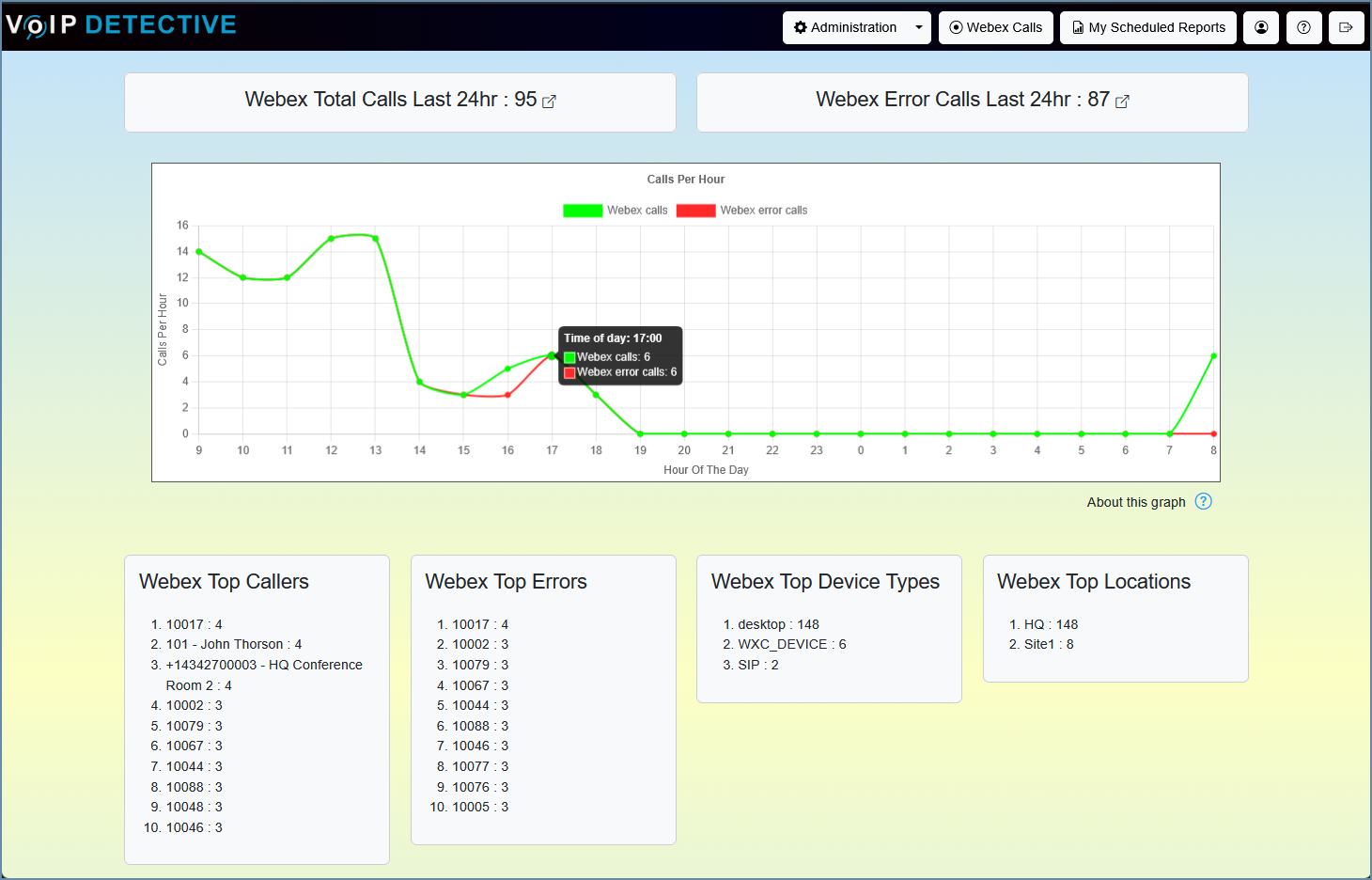Viewport: 1372px width, 880px height.
Task: Click the green data point at hour 12
Action: click(331, 239)
